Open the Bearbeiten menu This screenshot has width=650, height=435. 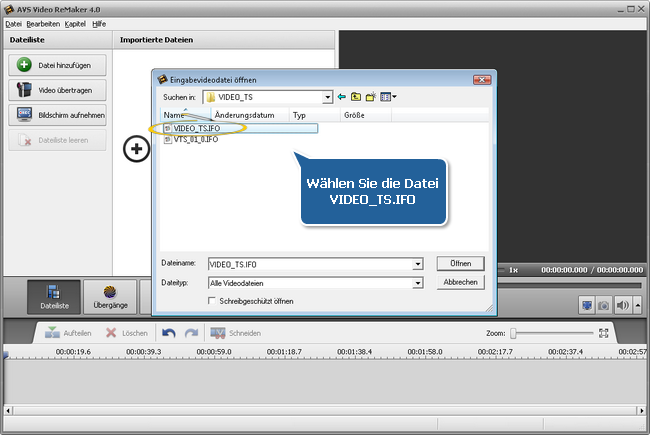pyautogui.click(x=43, y=24)
